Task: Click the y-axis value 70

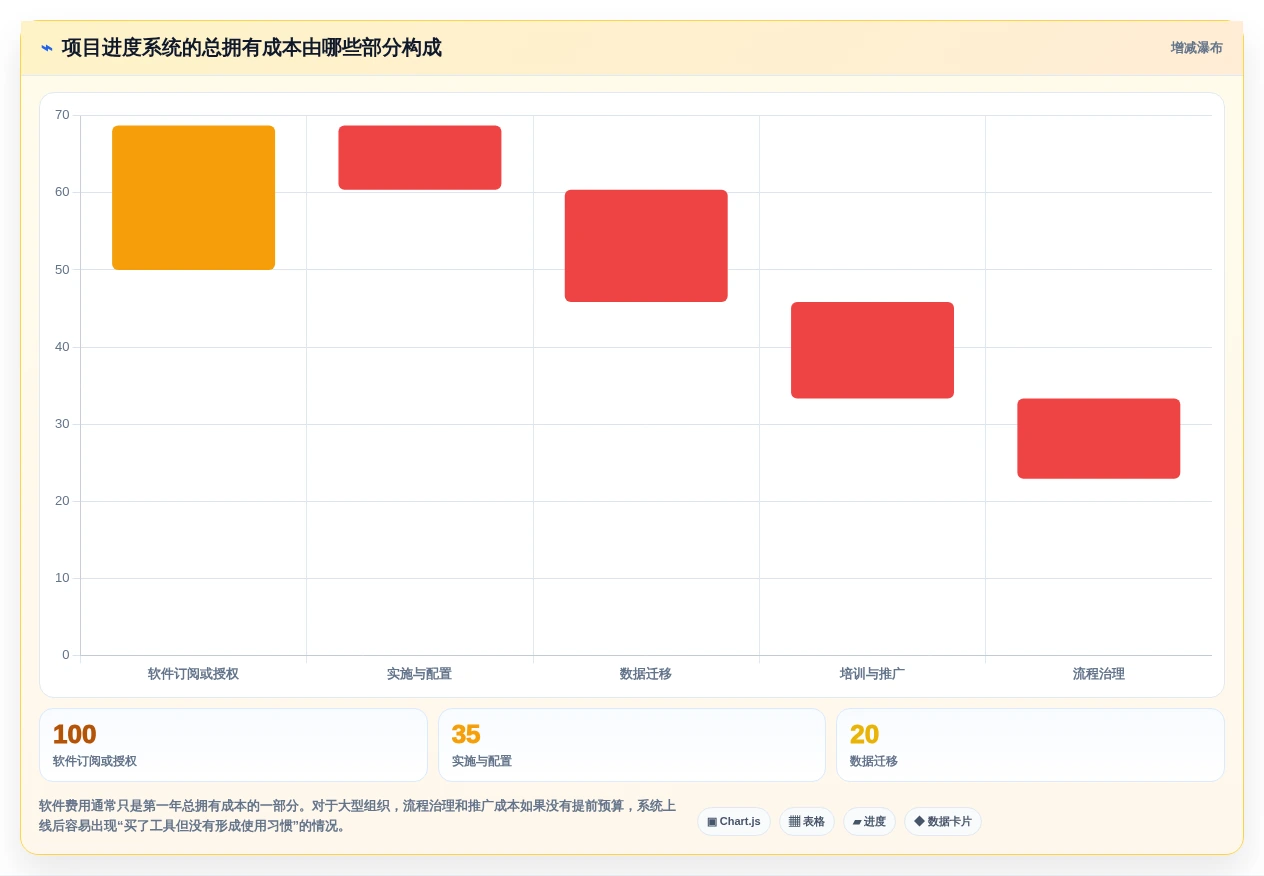Action: click(x=62, y=115)
